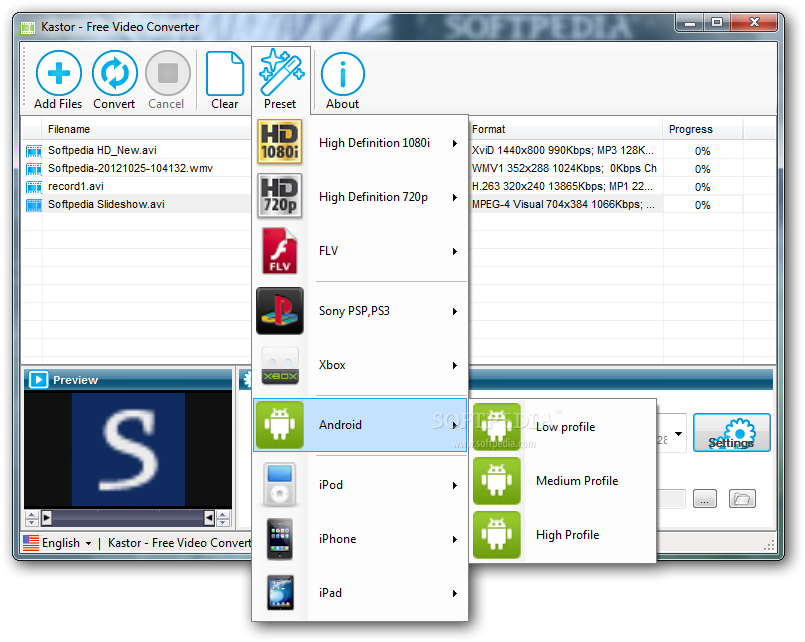Open output folder with the folder icon button
Viewport: 805px width, 642px height.
[x=742, y=498]
